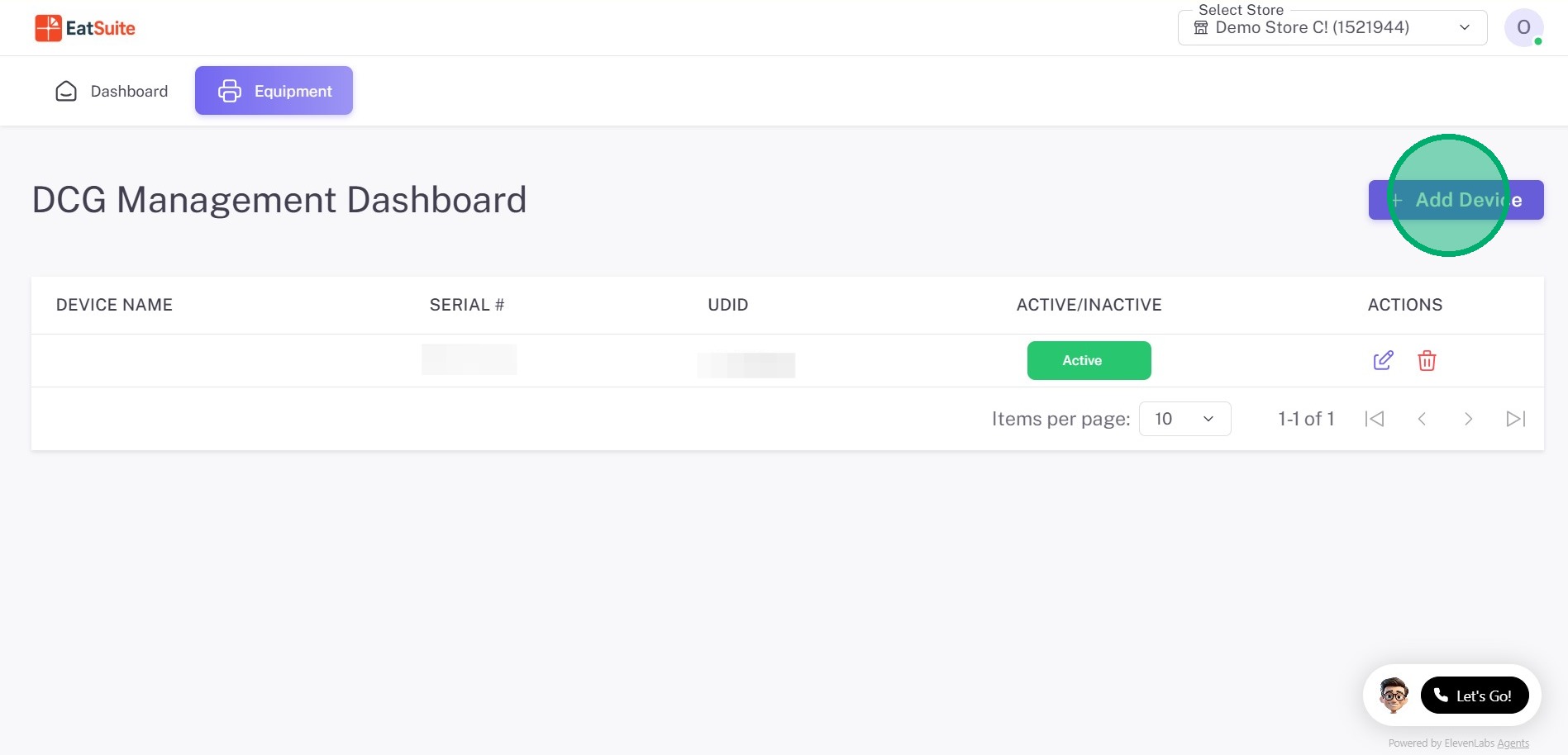Open the Select Store dropdown
Image resolution: width=1568 pixels, height=755 pixels.
tap(1331, 28)
